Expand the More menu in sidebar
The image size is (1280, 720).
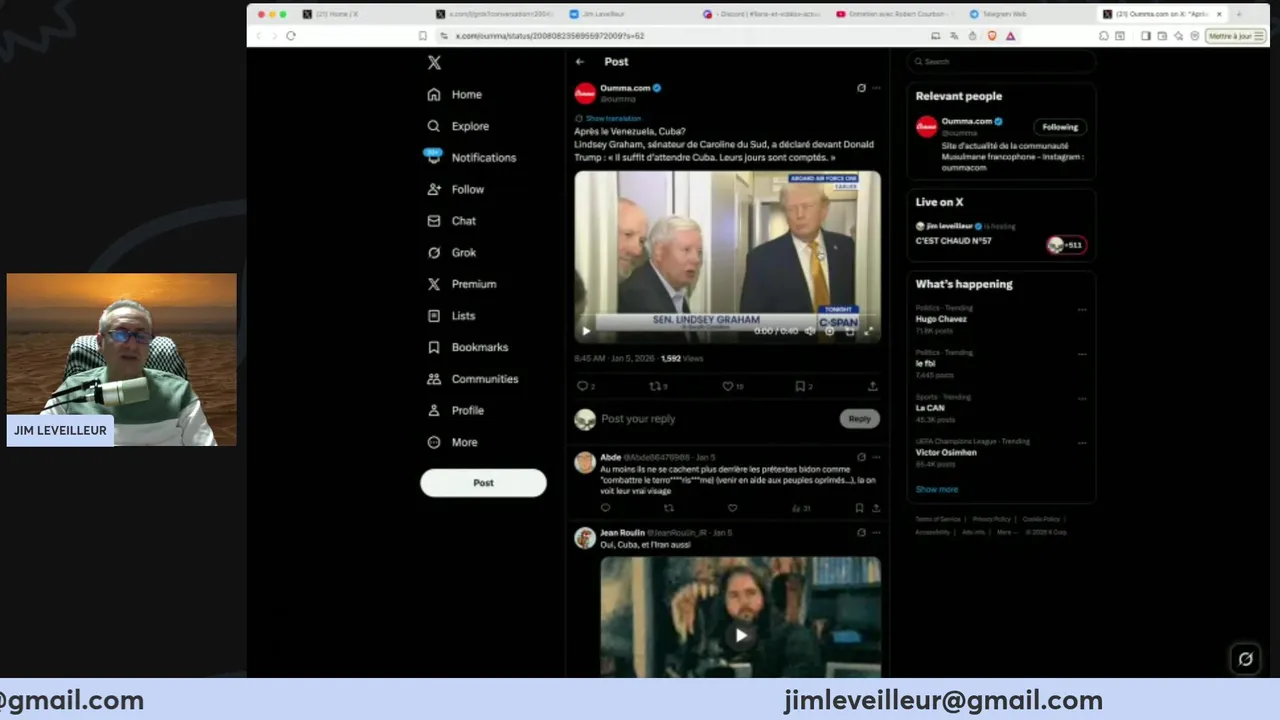pyautogui.click(x=453, y=442)
